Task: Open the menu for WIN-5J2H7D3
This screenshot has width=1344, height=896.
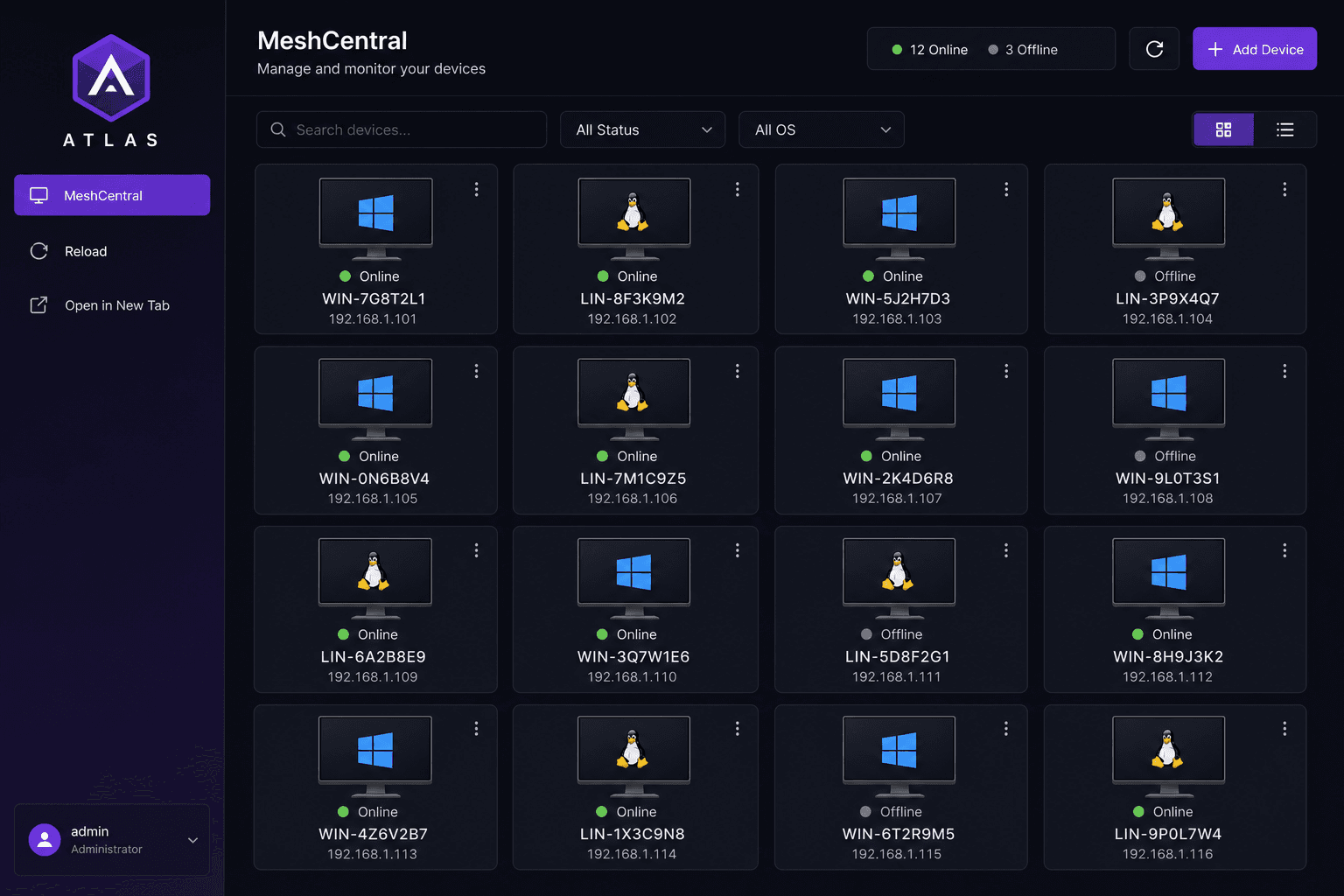Action: tap(1006, 189)
